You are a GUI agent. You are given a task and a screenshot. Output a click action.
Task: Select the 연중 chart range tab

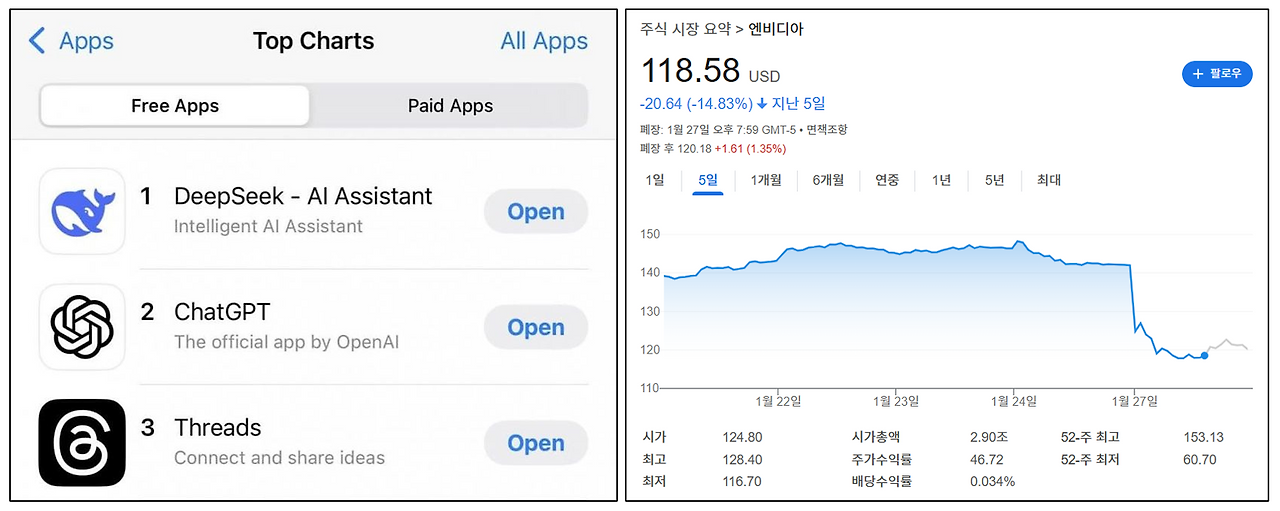pyautogui.click(x=887, y=181)
